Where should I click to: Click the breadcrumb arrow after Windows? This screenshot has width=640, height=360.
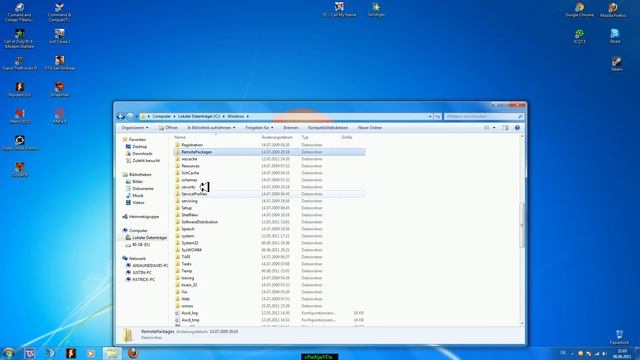(x=247, y=116)
